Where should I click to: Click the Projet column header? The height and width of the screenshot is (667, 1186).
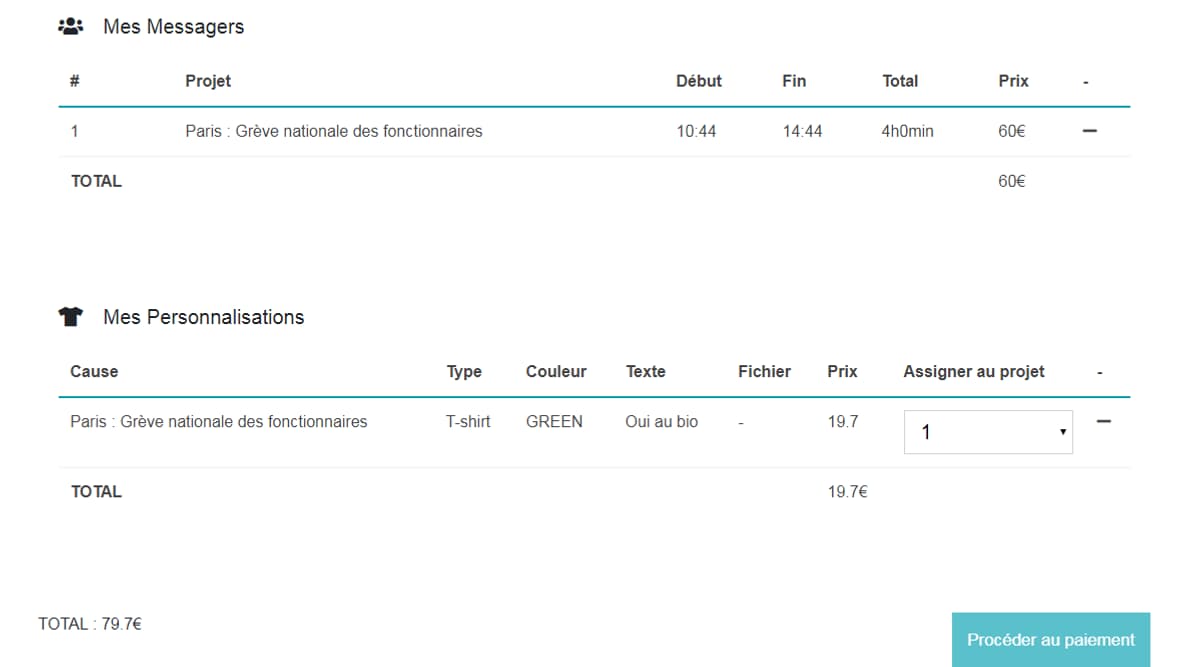coord(208,81)
